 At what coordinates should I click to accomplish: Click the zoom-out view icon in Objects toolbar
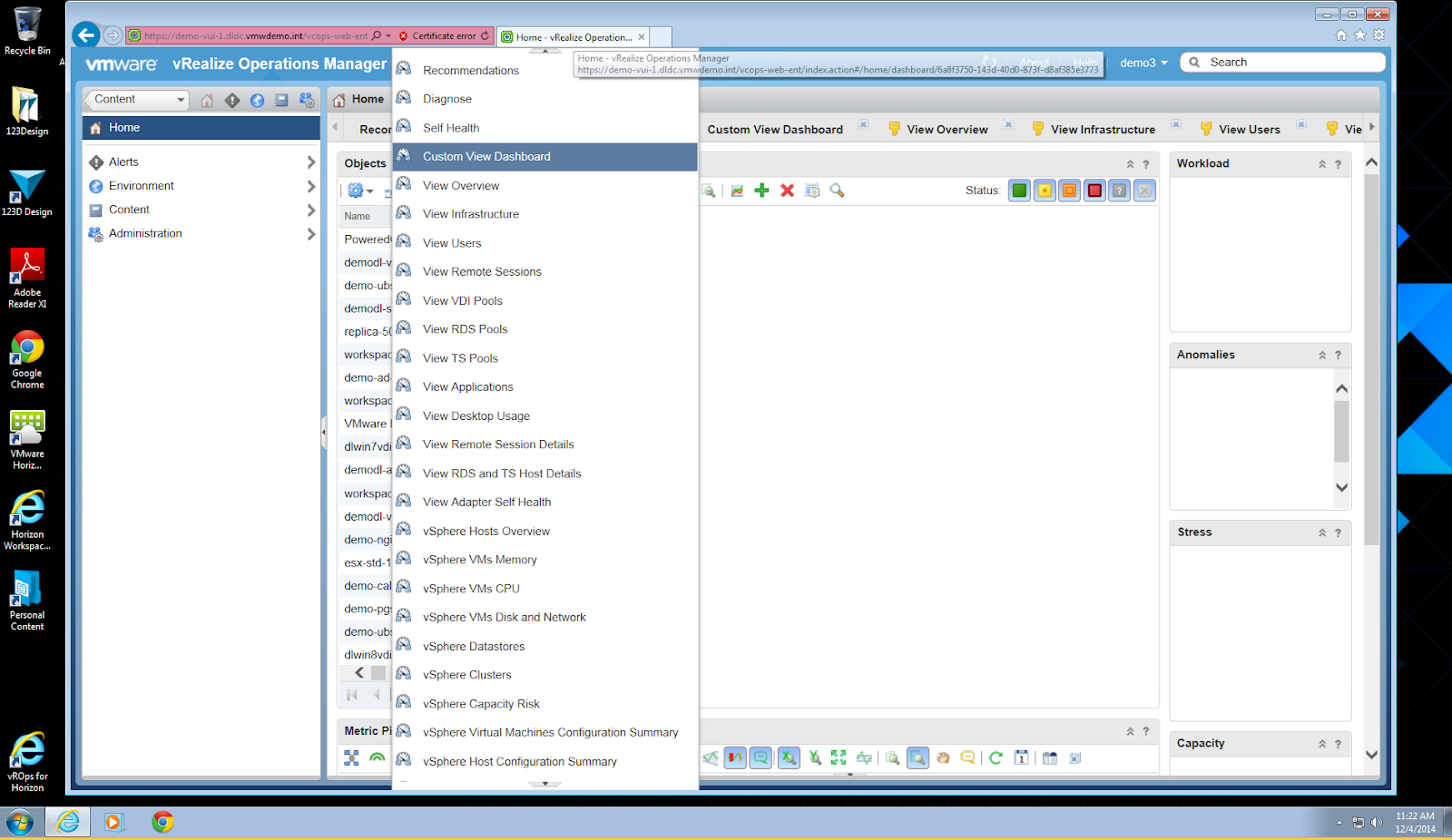click(709, 190)
